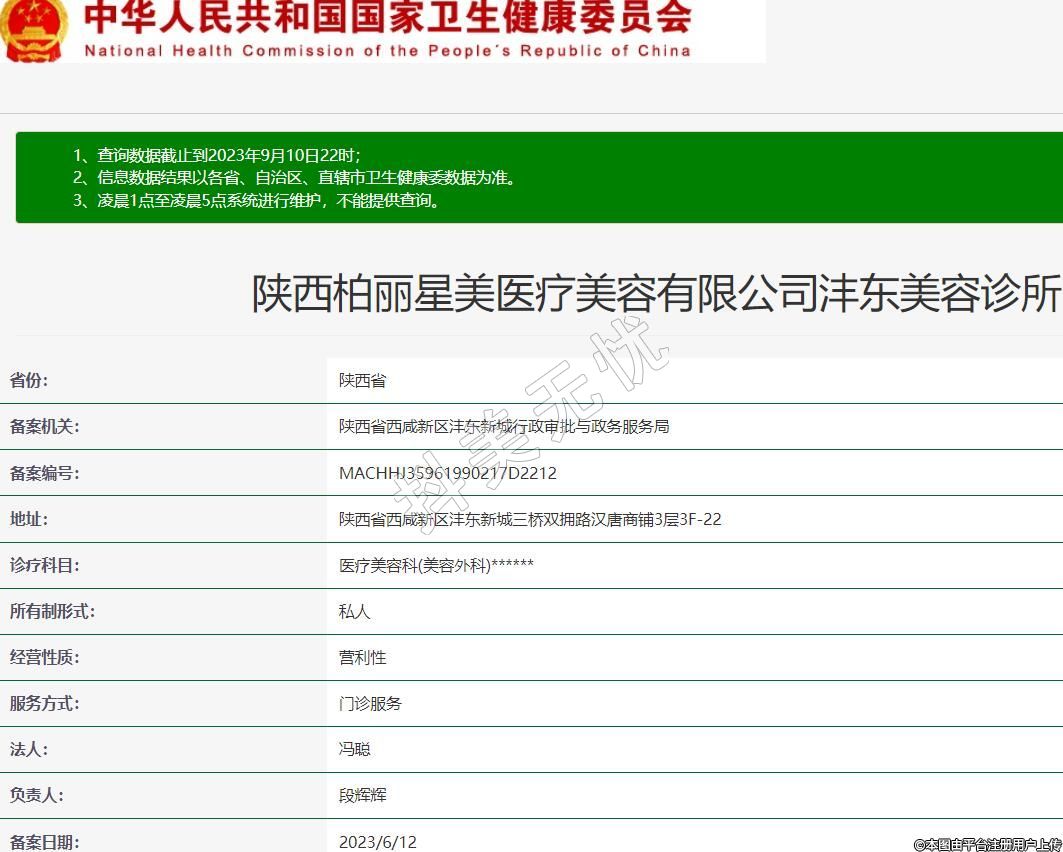The width and height of the screenshot is (1063, 852).
Task: Click the 经营性质 value 营利性
Action: 363,657
